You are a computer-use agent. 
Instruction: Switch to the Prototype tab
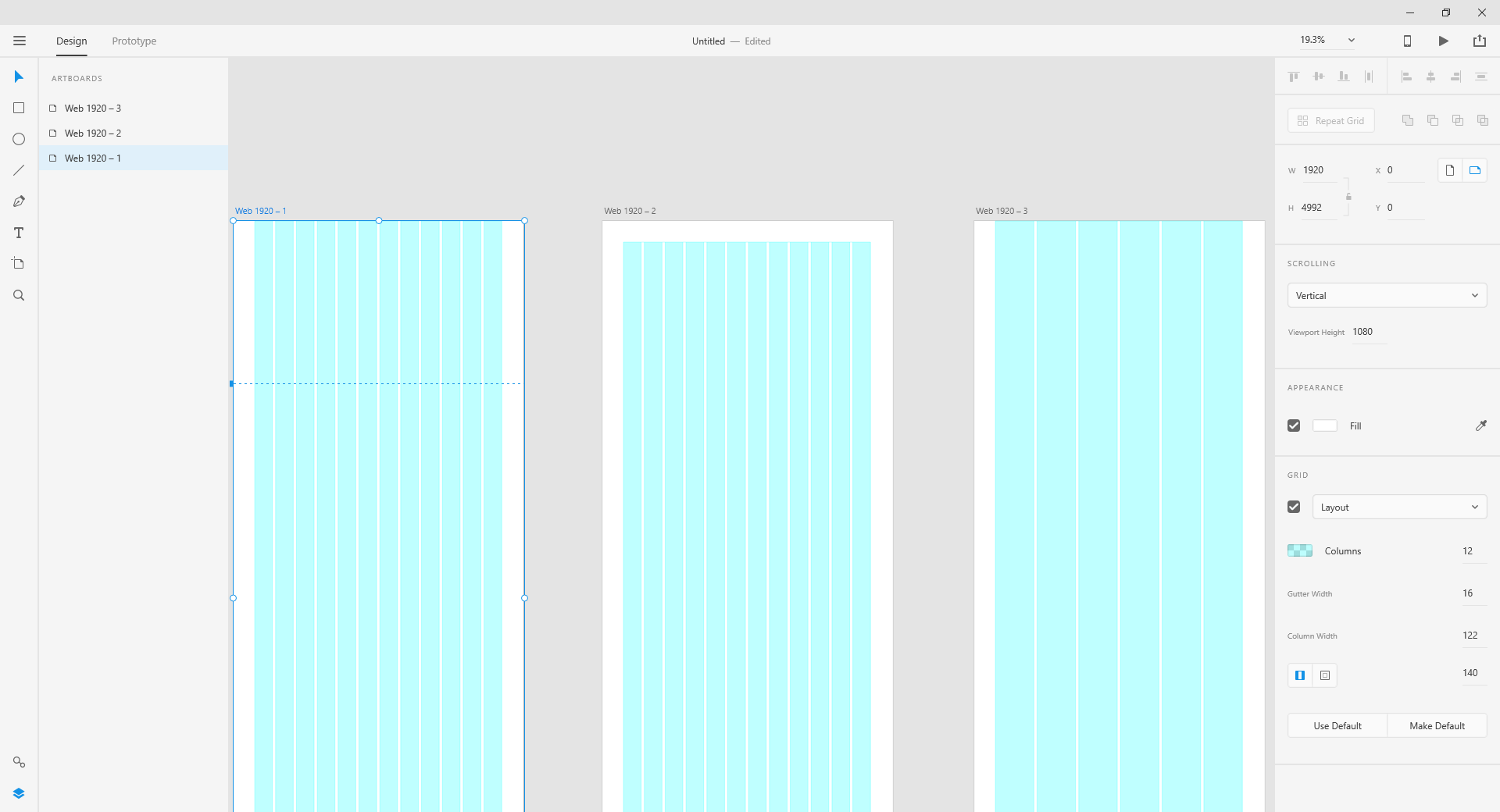coord(134,41)
